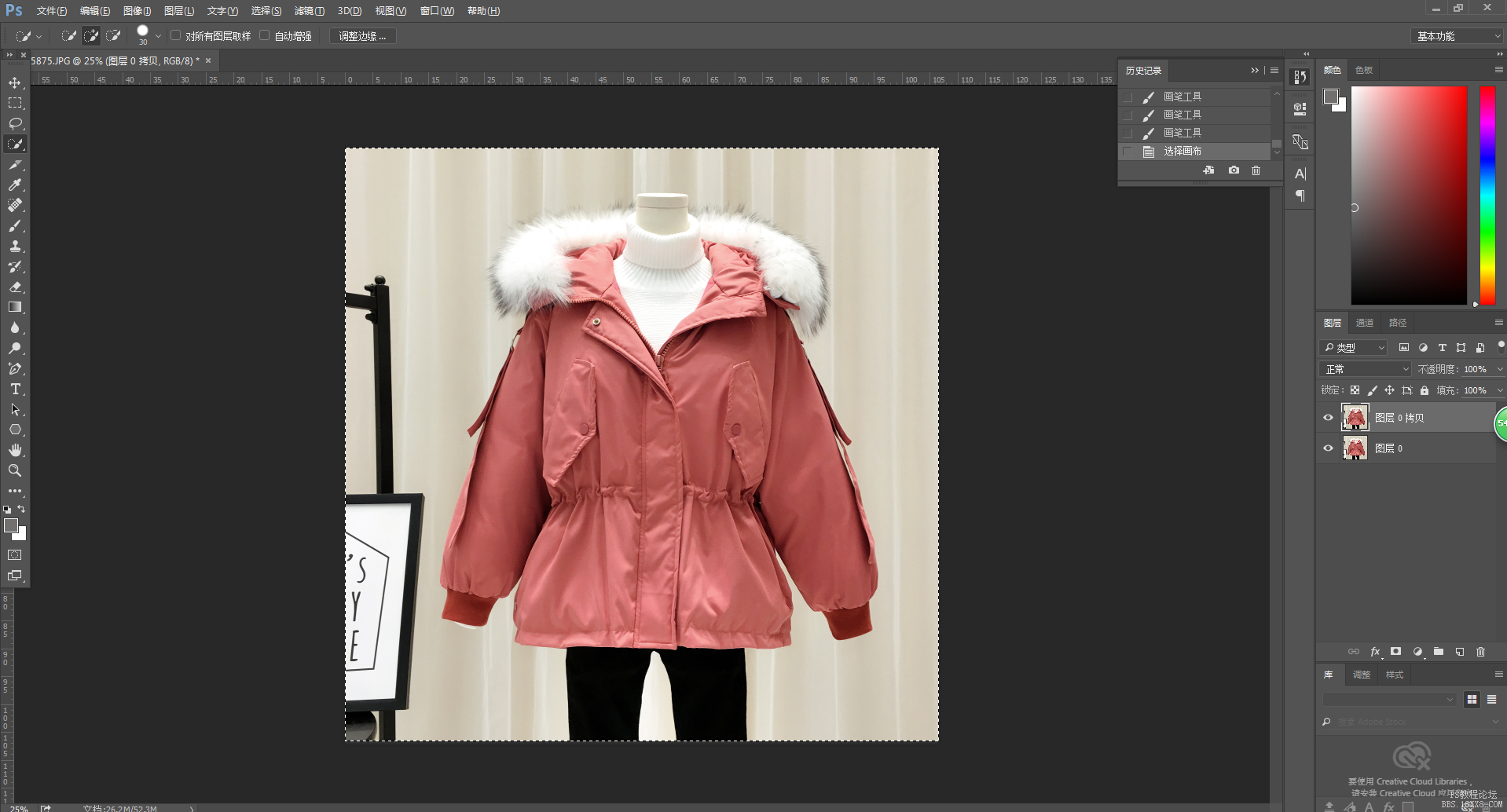
Task: Toggle lock all padlock
Action: 1424,390
